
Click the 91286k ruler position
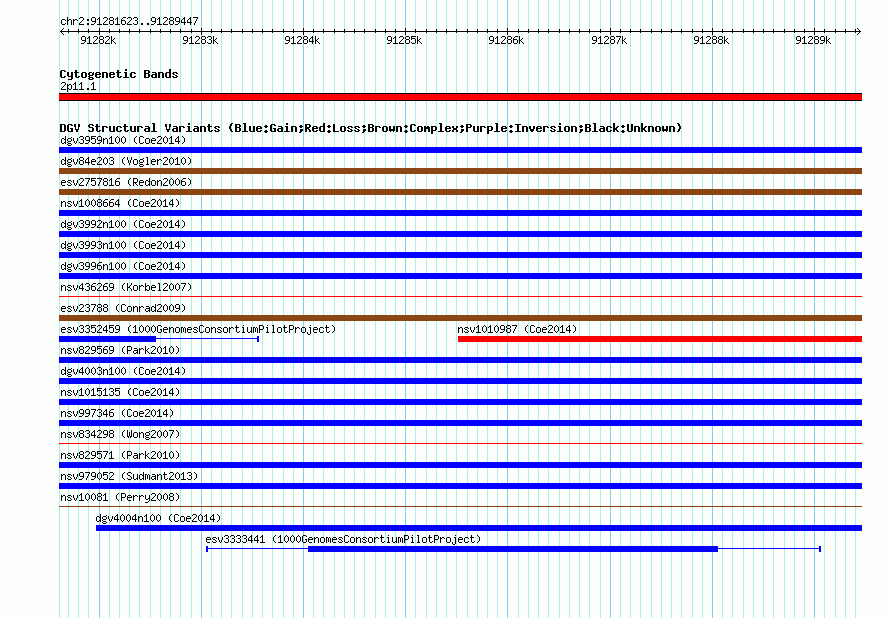[506, 40]
